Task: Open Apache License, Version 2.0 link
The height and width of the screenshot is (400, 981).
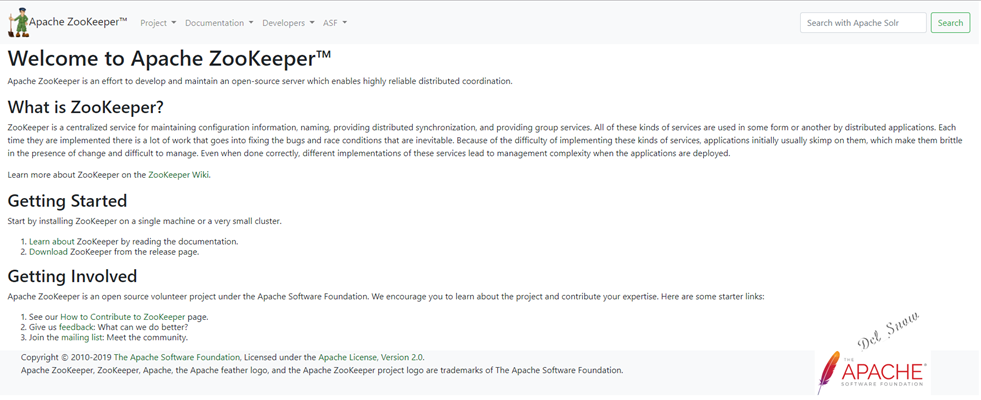Action: coord(371,357)
